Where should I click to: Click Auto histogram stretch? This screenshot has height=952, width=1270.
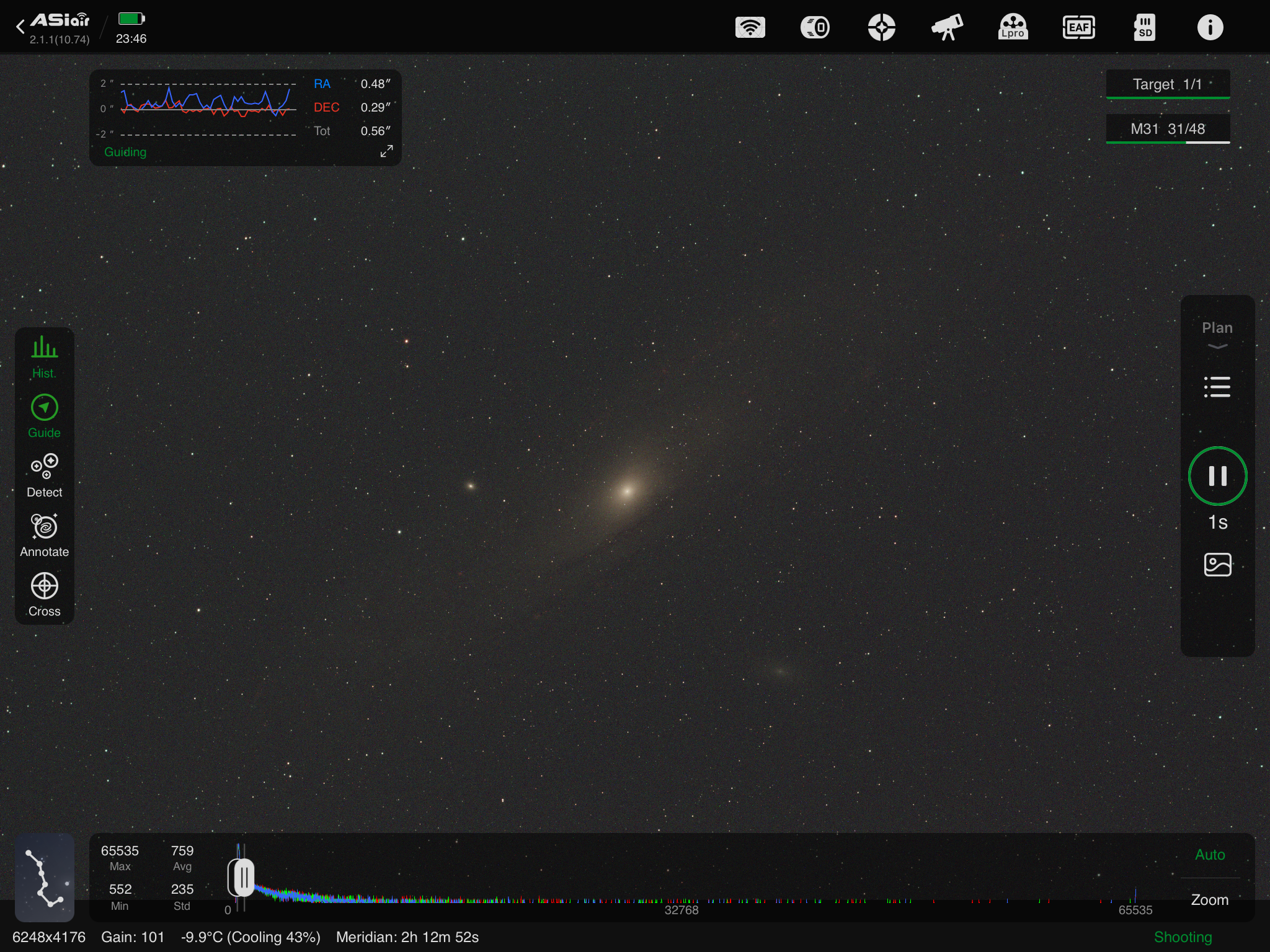pos(1209,855)
